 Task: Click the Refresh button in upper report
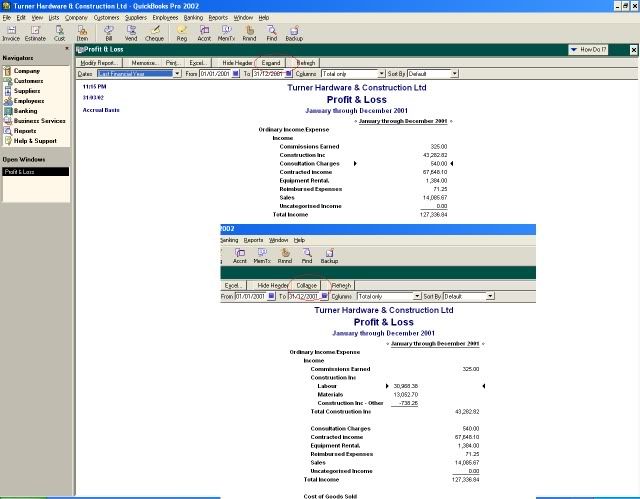click(306, 63)
